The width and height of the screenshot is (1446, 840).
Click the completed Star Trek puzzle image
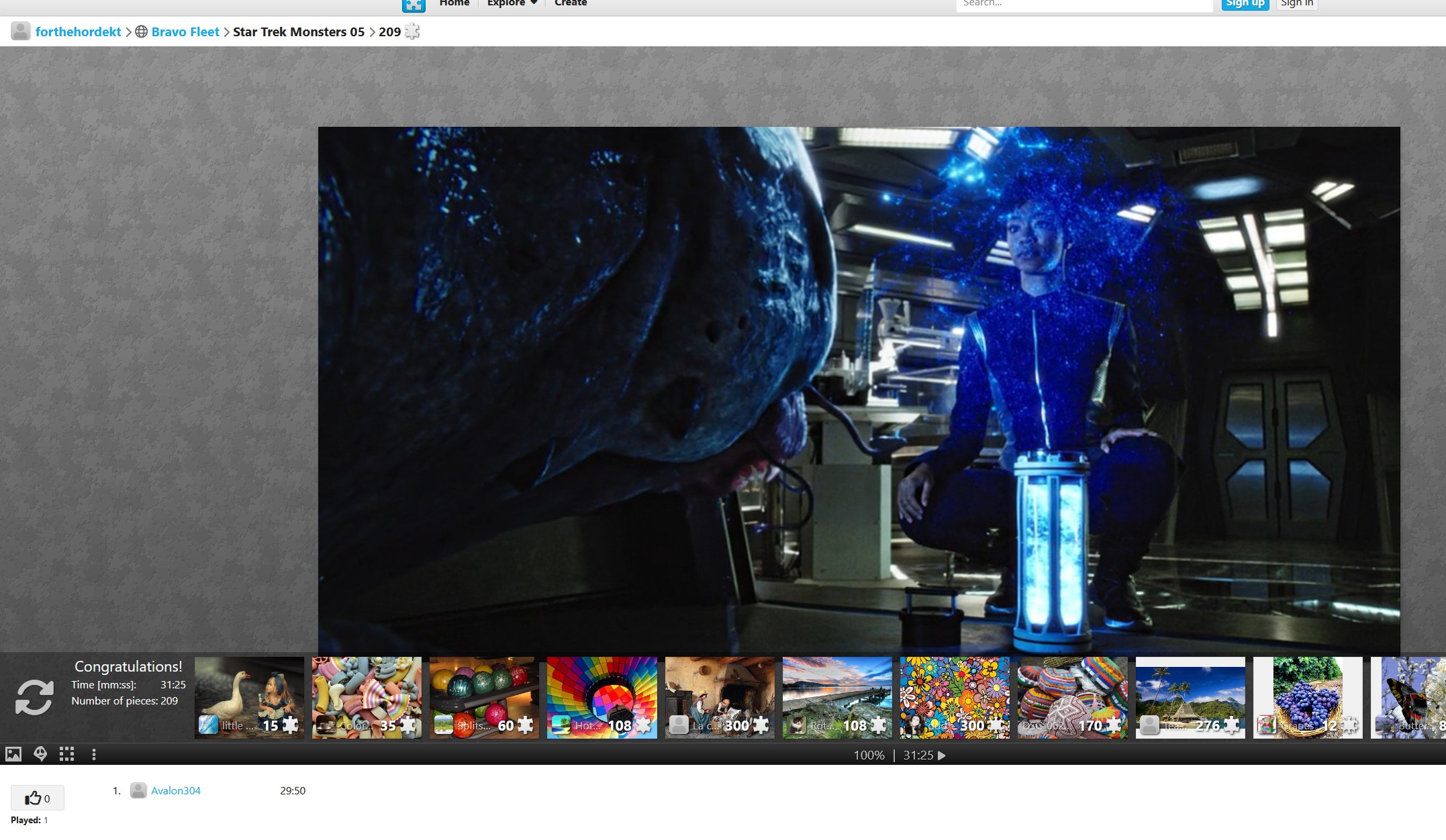point(859,389)
